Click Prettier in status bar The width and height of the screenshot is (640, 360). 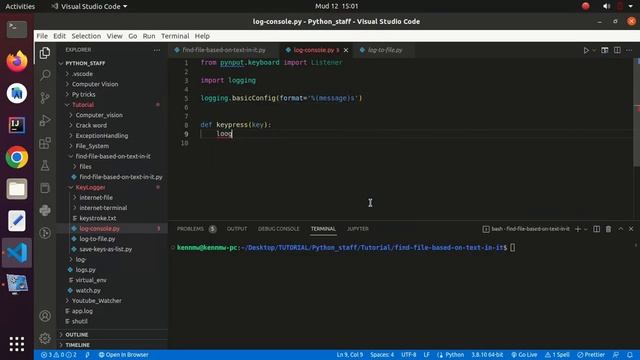(x=591, y=355)
